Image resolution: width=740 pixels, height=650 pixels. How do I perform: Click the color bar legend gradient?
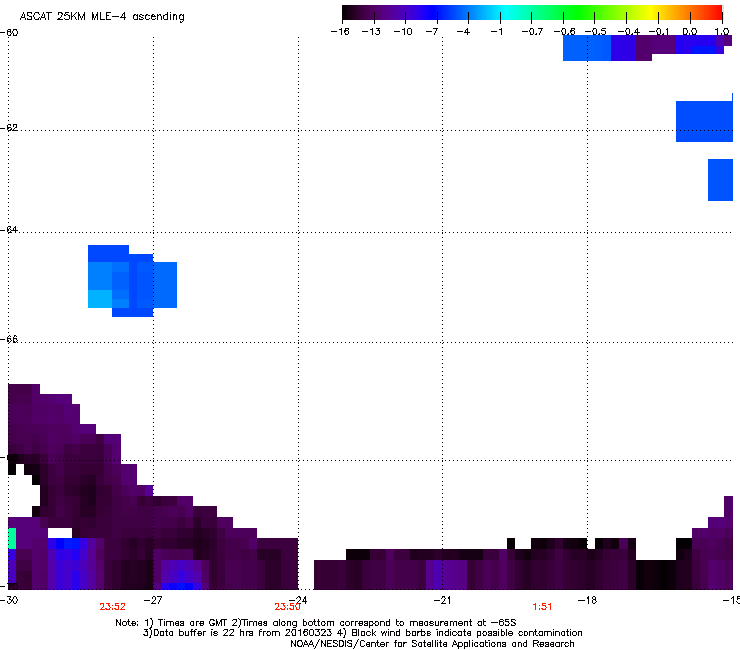point(532,13)
